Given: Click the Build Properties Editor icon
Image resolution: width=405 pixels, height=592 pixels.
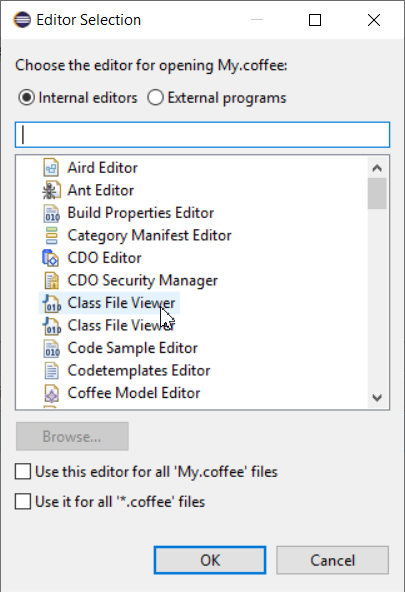Looking at the screenshot, I should pos(51,213).
